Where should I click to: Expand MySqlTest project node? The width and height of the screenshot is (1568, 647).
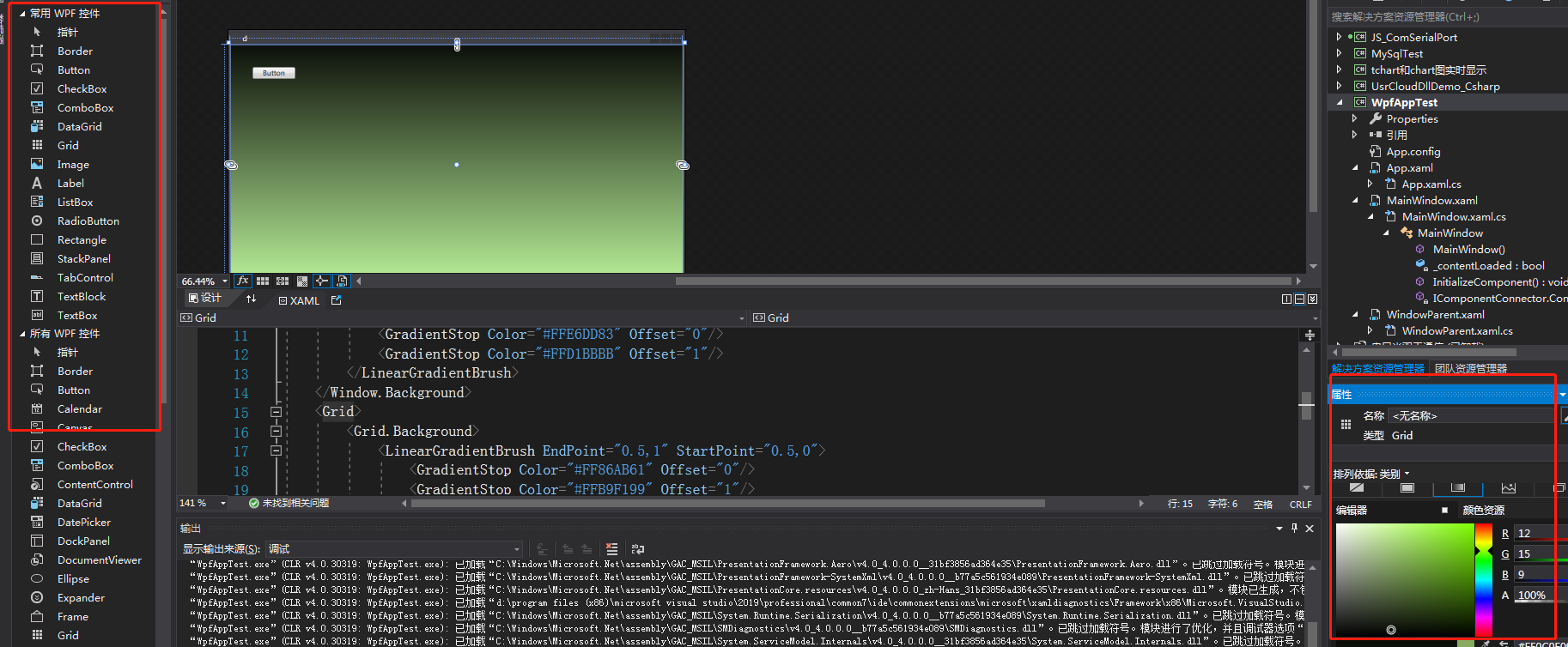tap(1339, 53)
